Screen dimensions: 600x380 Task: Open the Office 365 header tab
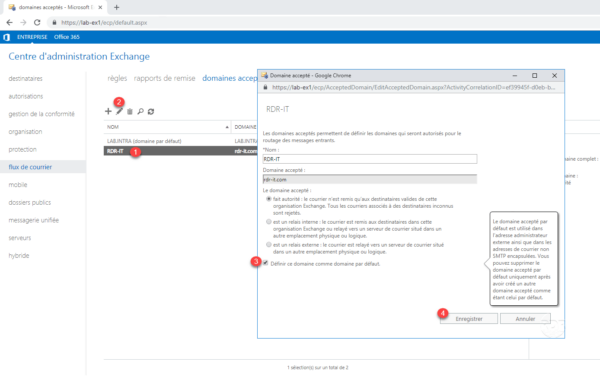67,37
